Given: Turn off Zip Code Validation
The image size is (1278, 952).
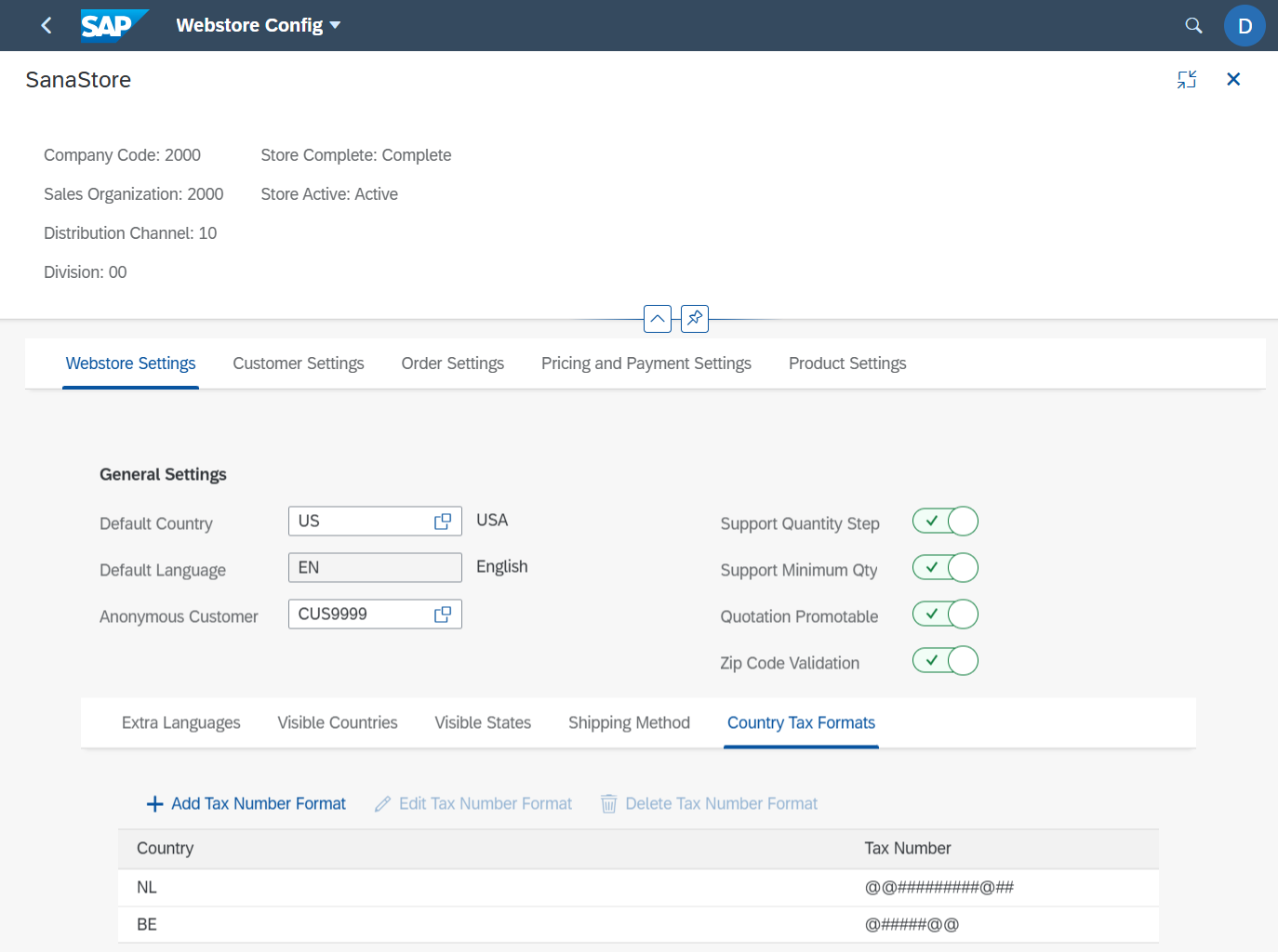Looking at the screenshot, I should coord(945,661).
